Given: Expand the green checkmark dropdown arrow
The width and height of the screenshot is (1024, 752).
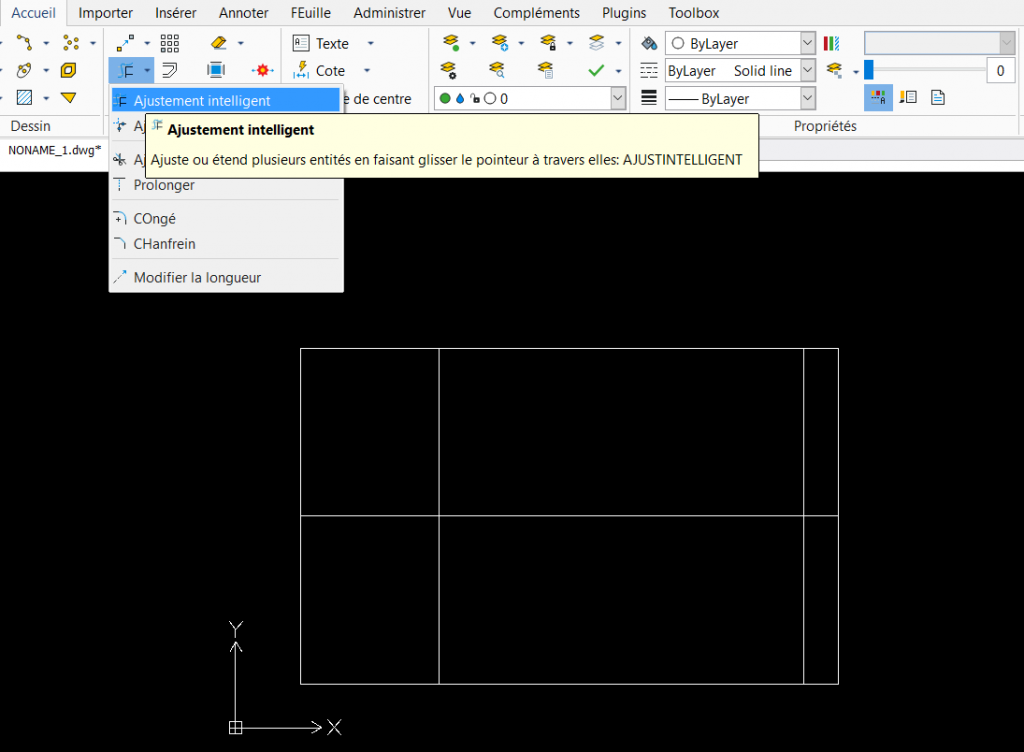Looking at the screenshot, I should click(x=618, y=71).
